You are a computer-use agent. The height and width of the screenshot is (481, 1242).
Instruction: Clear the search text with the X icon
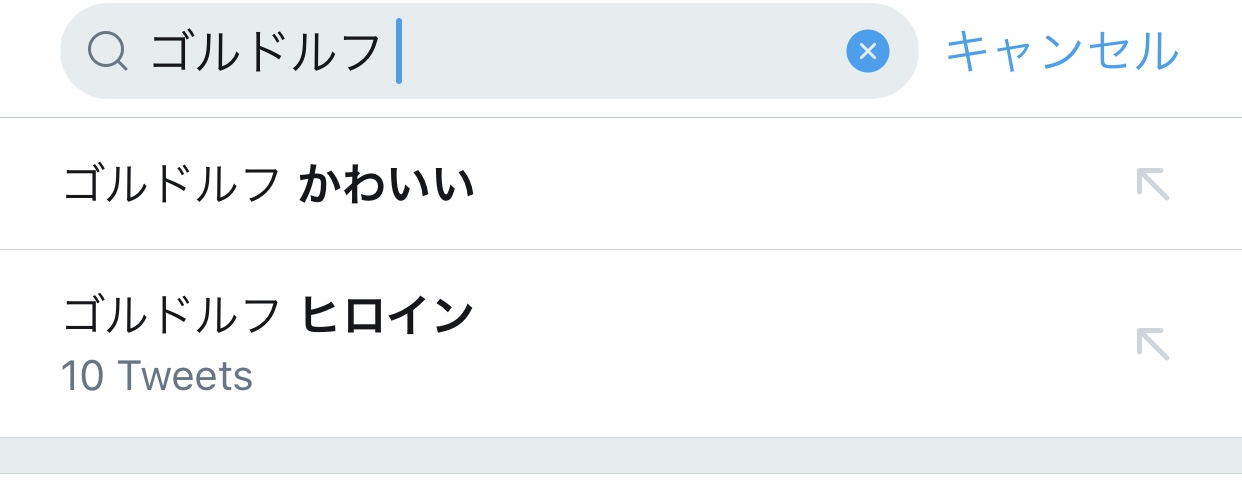[x=867, y=51]
